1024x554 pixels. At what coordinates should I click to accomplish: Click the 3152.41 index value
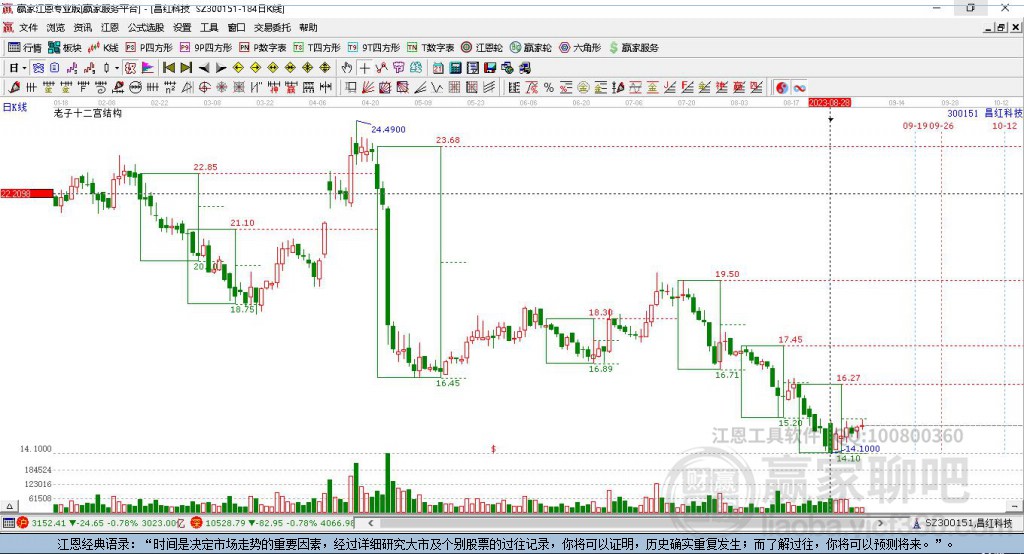48,523
